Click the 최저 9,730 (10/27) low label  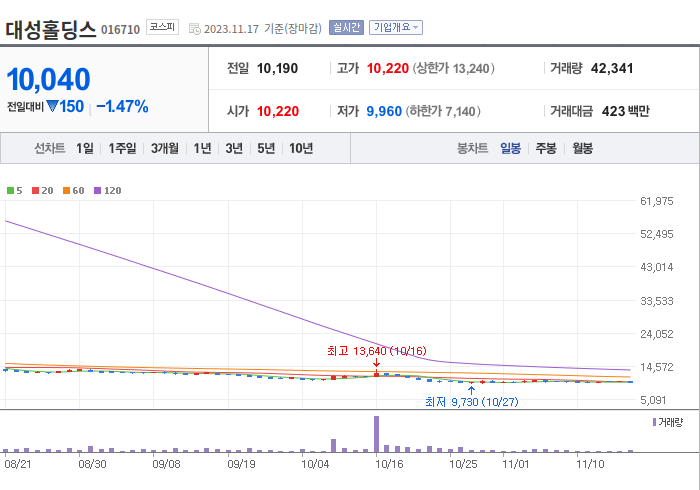pyautogui.click(x=471, y=402)
